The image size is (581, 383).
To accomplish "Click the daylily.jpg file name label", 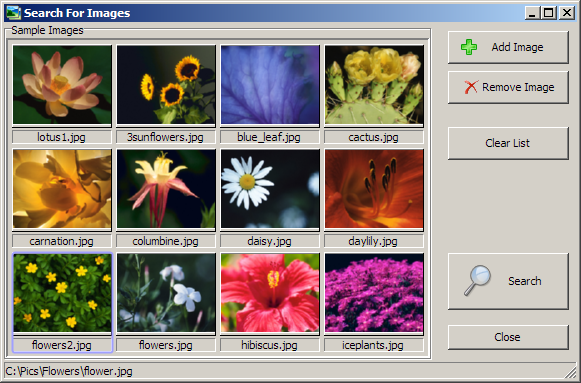I will tap(374, 241).
